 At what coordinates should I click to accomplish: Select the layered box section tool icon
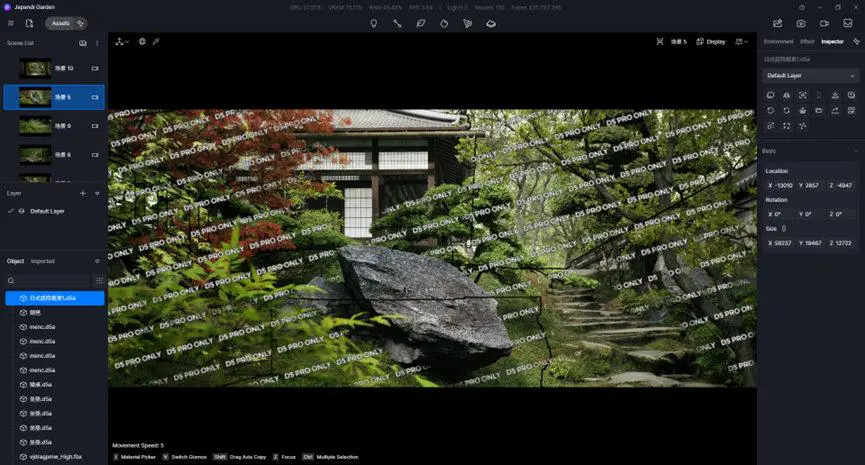point(491,24)
